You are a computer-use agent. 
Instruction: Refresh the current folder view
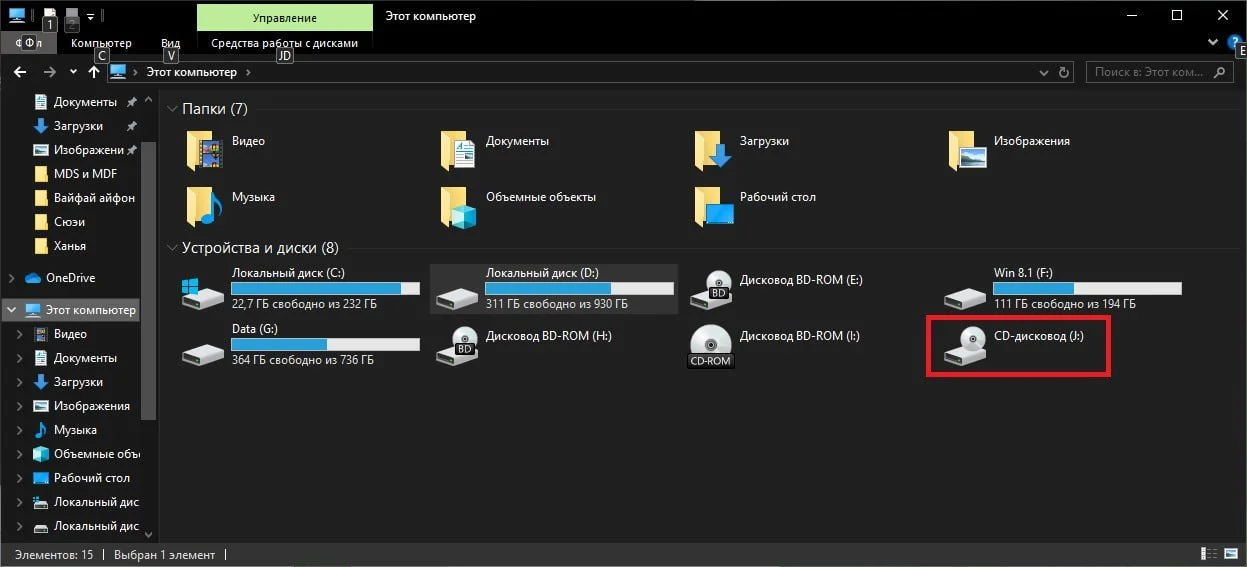(x=1066, y=72)
